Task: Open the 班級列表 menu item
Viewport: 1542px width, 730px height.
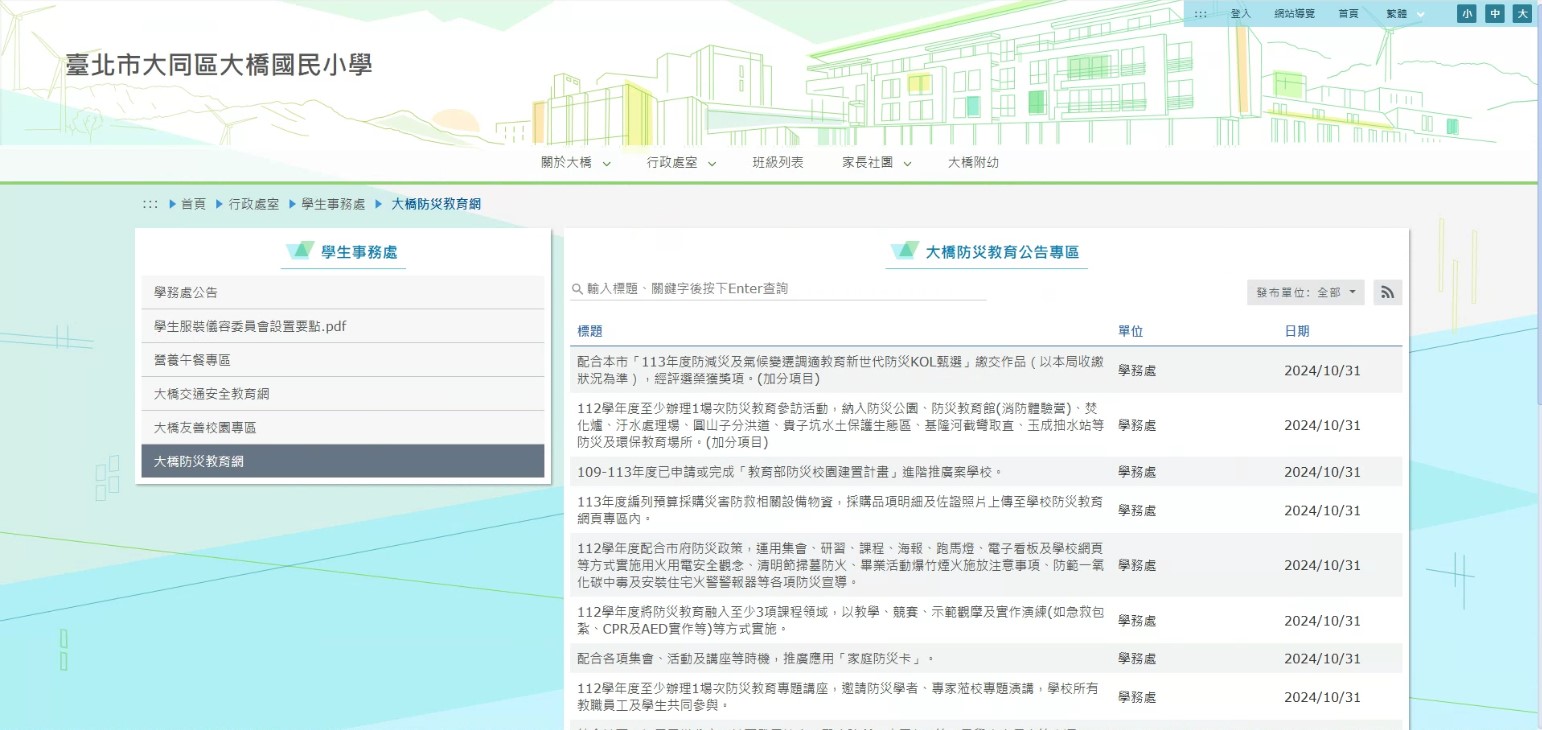Action: [778, 163]
